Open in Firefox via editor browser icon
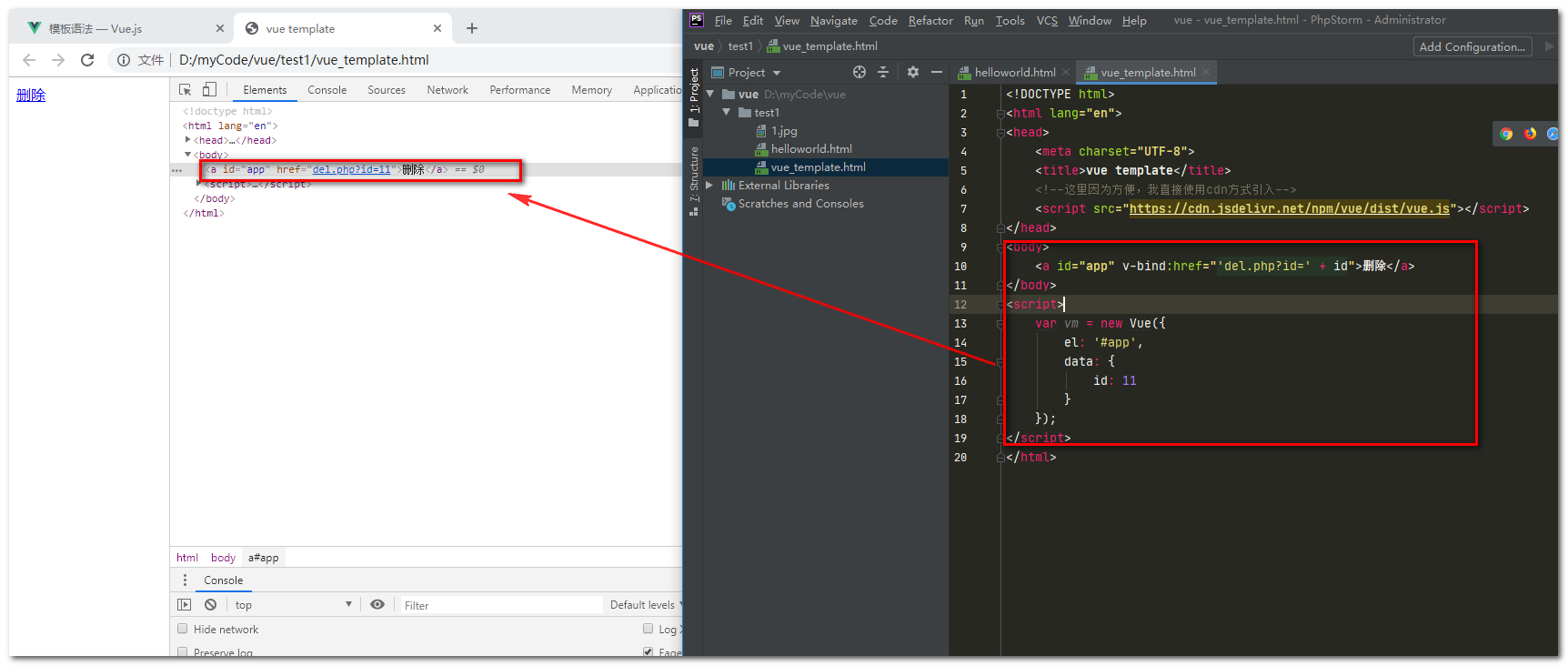This screenshot has width=1568, height=666. (1530, 134)
